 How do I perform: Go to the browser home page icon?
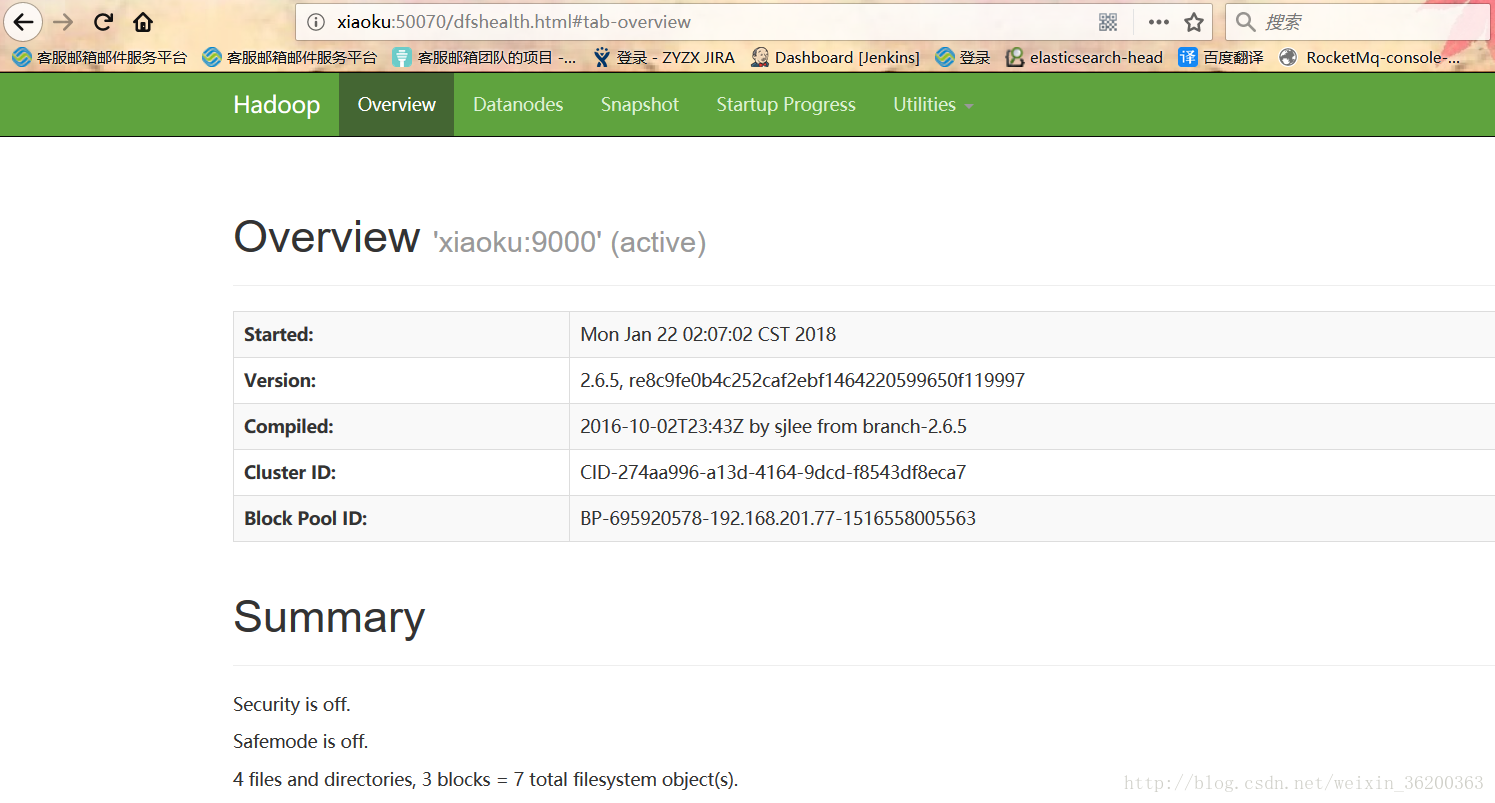(143, 21)
